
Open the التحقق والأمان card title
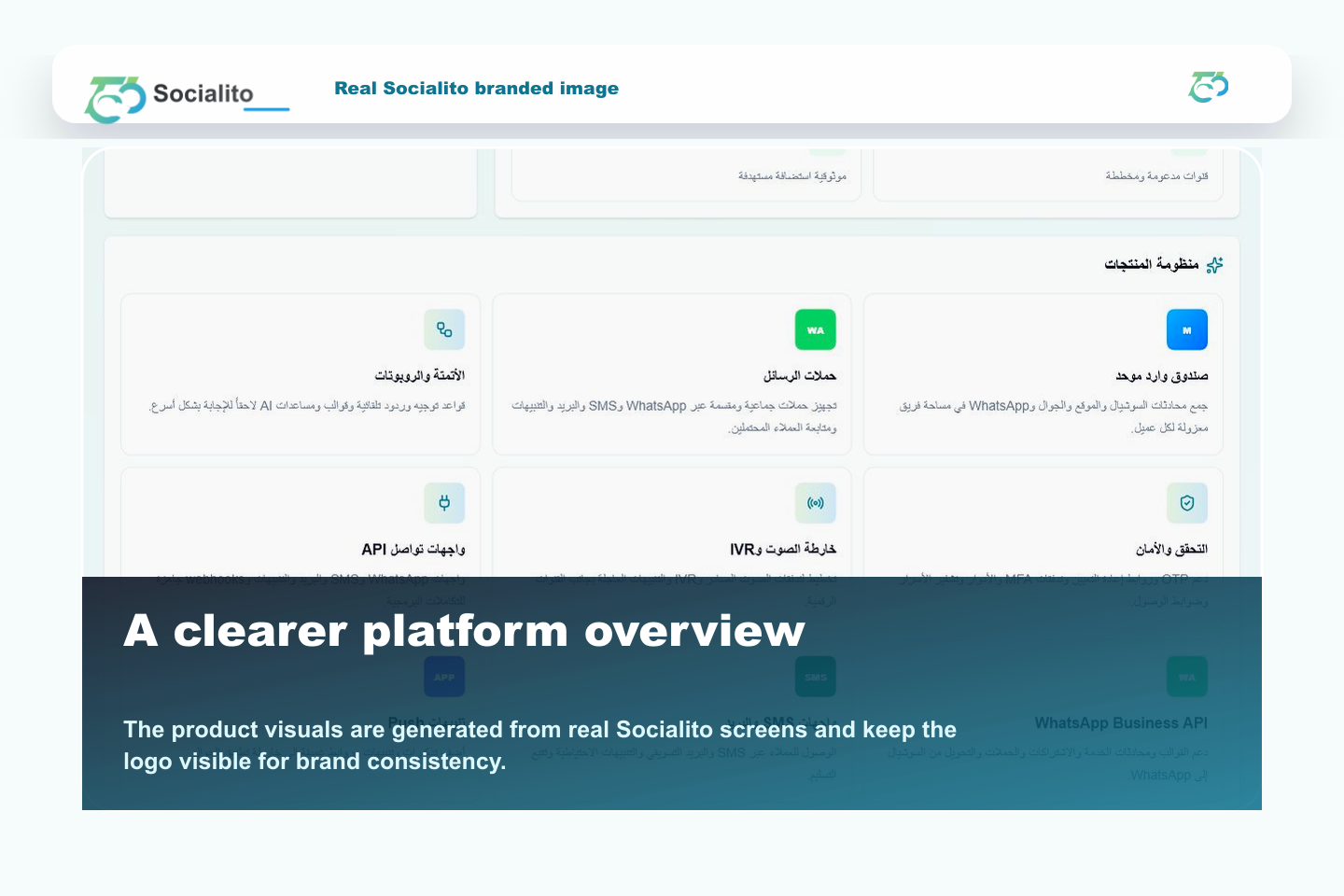coord(1171,549)
